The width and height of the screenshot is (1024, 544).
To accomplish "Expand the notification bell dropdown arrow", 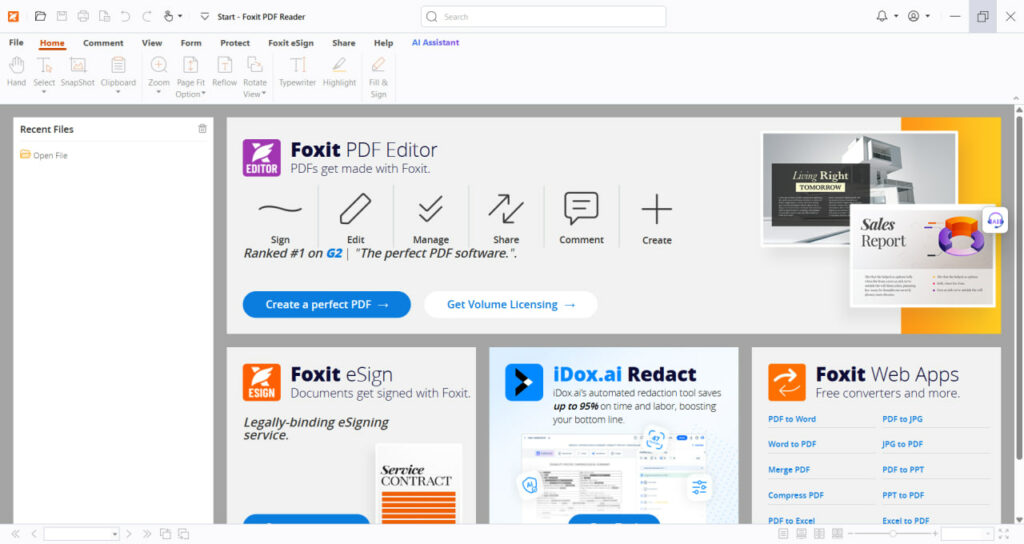I will click(x=896, y=16).
